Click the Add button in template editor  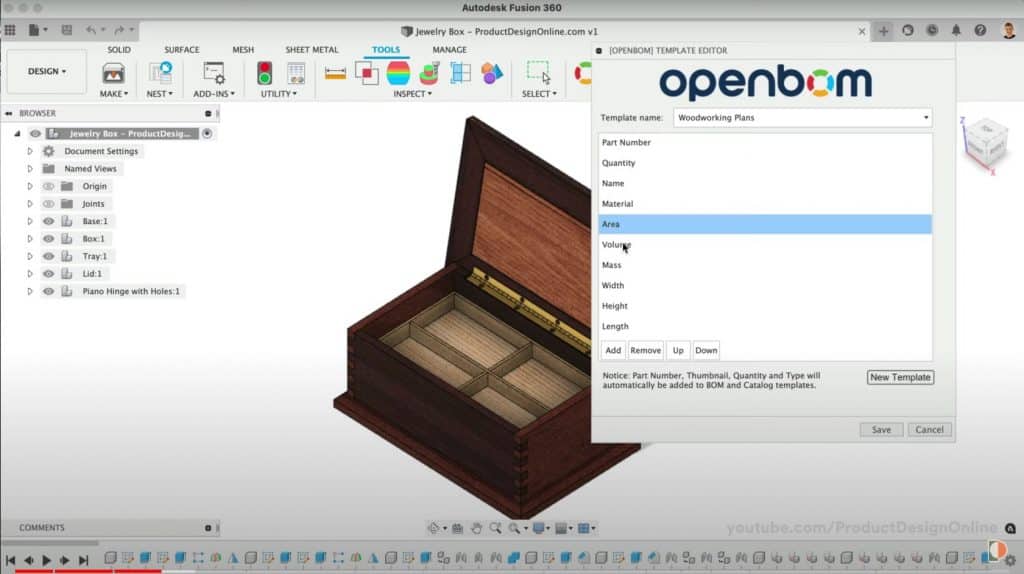613,351
